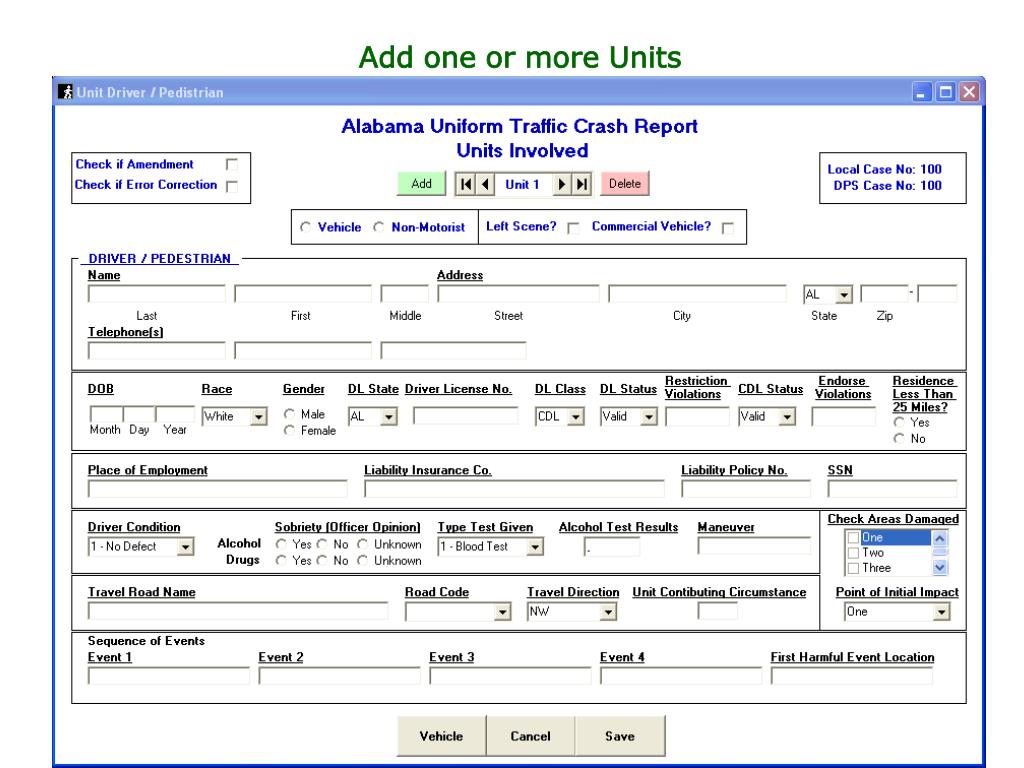This screenshot has height=768, width=1024.
Task: Expand the DL State dropdown
Action: (x=389, y=417)
